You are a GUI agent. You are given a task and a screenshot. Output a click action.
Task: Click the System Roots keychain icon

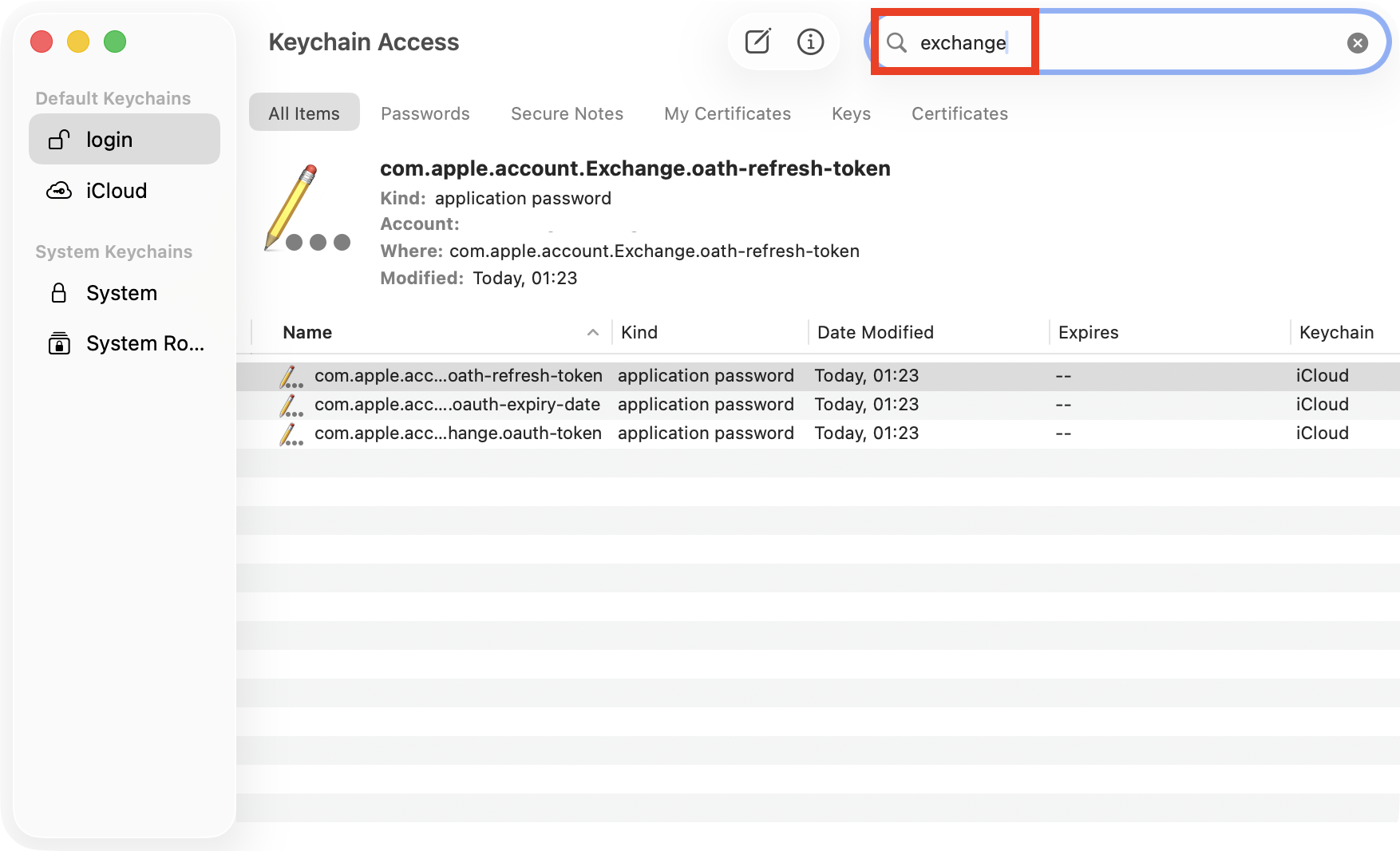coord(58,342)
